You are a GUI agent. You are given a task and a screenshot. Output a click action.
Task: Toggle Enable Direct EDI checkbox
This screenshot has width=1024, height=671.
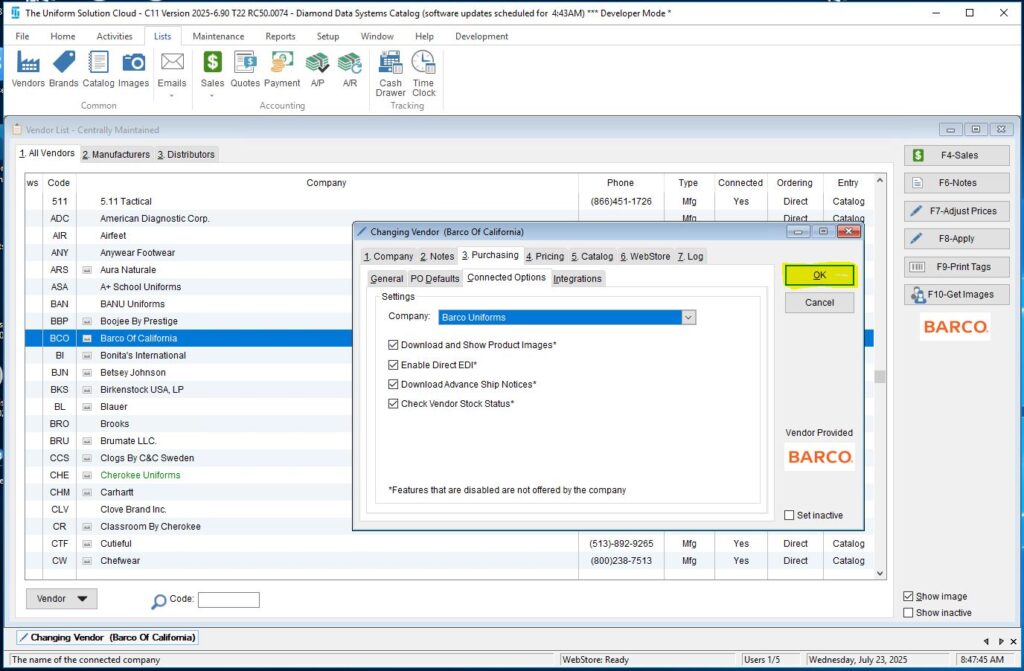pos(393,365)
